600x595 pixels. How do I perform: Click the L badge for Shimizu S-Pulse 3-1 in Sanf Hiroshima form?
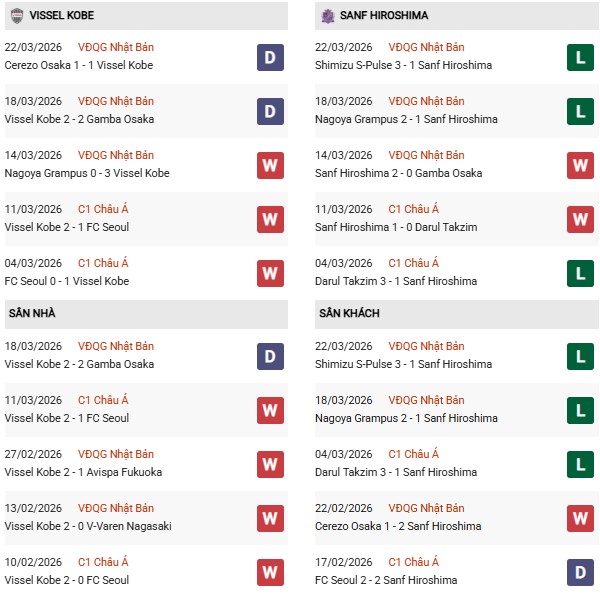[x=581, y=57]
